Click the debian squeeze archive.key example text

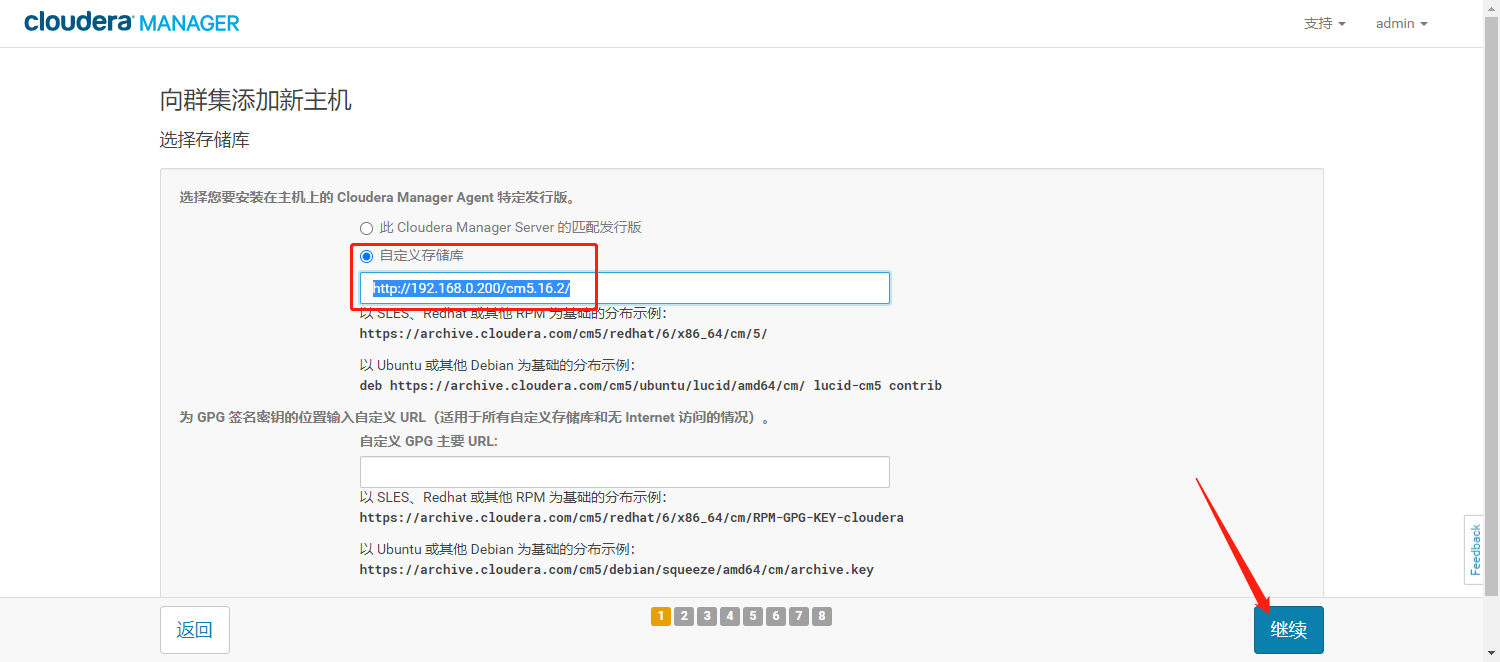(617, 570)
